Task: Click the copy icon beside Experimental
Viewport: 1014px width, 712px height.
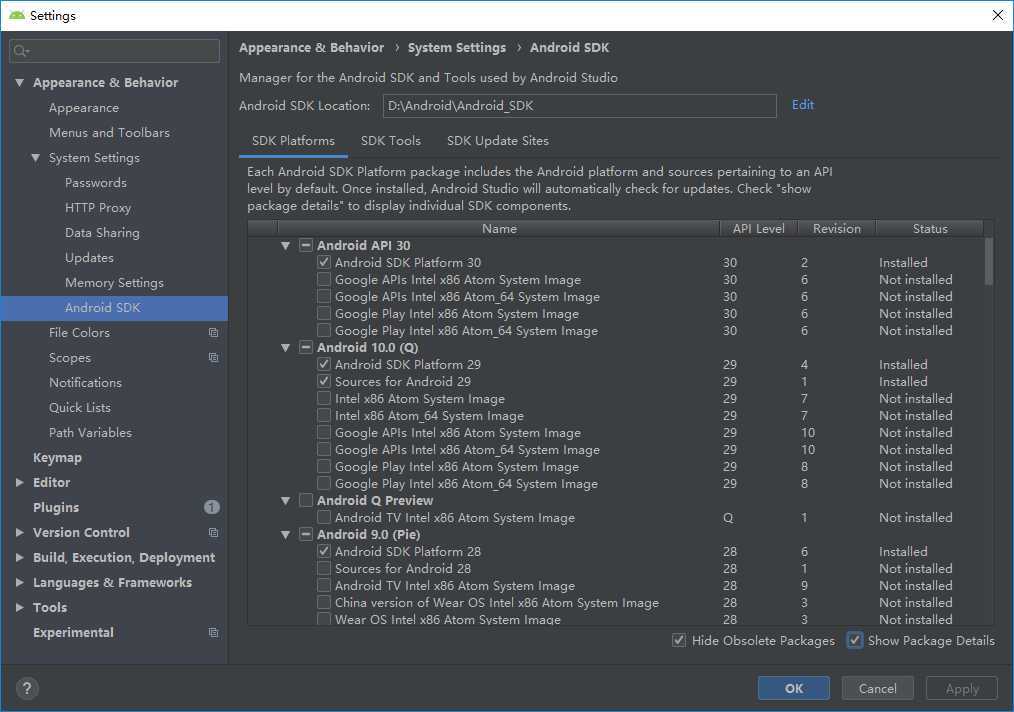Action: point(213,632)
